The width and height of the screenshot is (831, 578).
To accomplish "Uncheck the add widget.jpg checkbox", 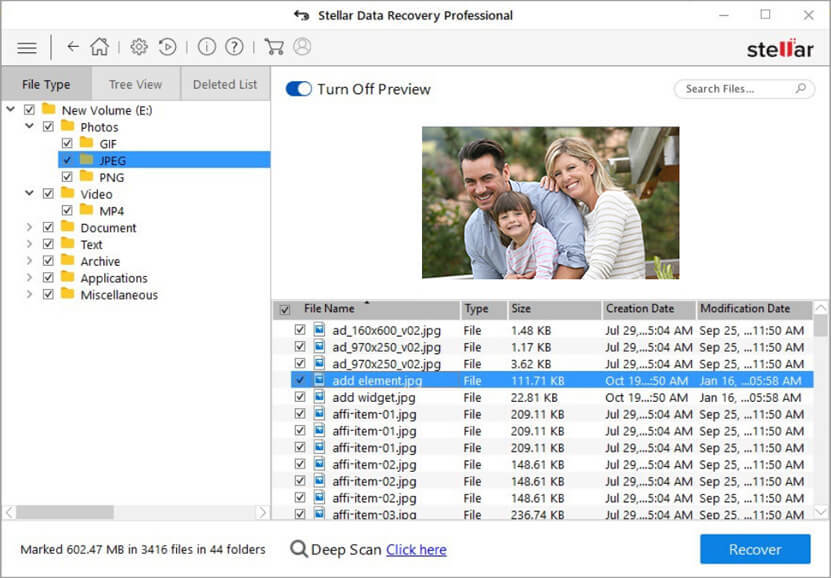I will click(300, 397).
